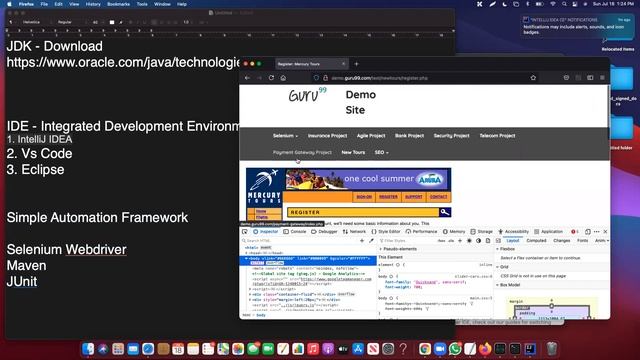Bookmark this page with the star icon
The width and height of the screenshot is (640, 360).
[x=533, y=78]
